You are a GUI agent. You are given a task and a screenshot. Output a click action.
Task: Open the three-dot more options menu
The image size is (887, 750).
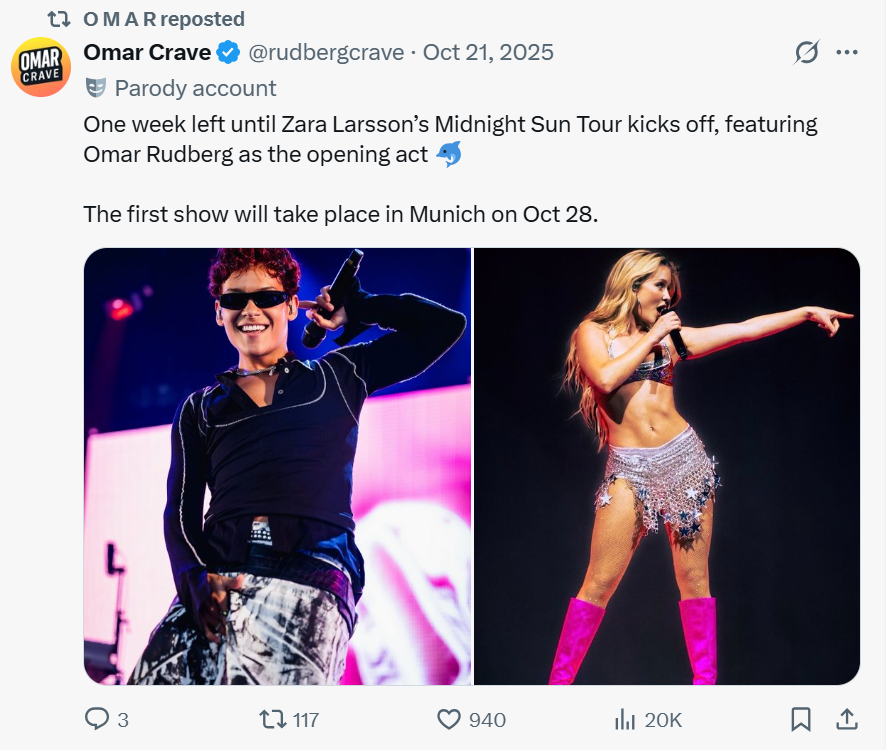[x=847, y=52]
